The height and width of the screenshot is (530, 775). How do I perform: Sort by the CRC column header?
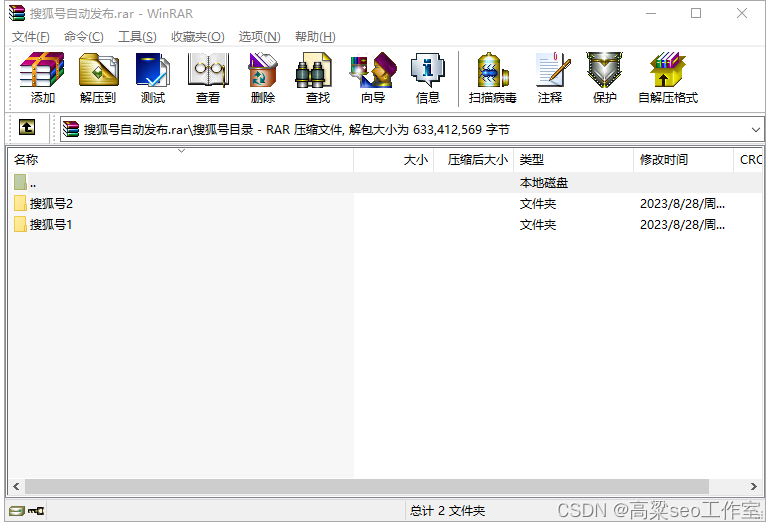coord(748,160)
